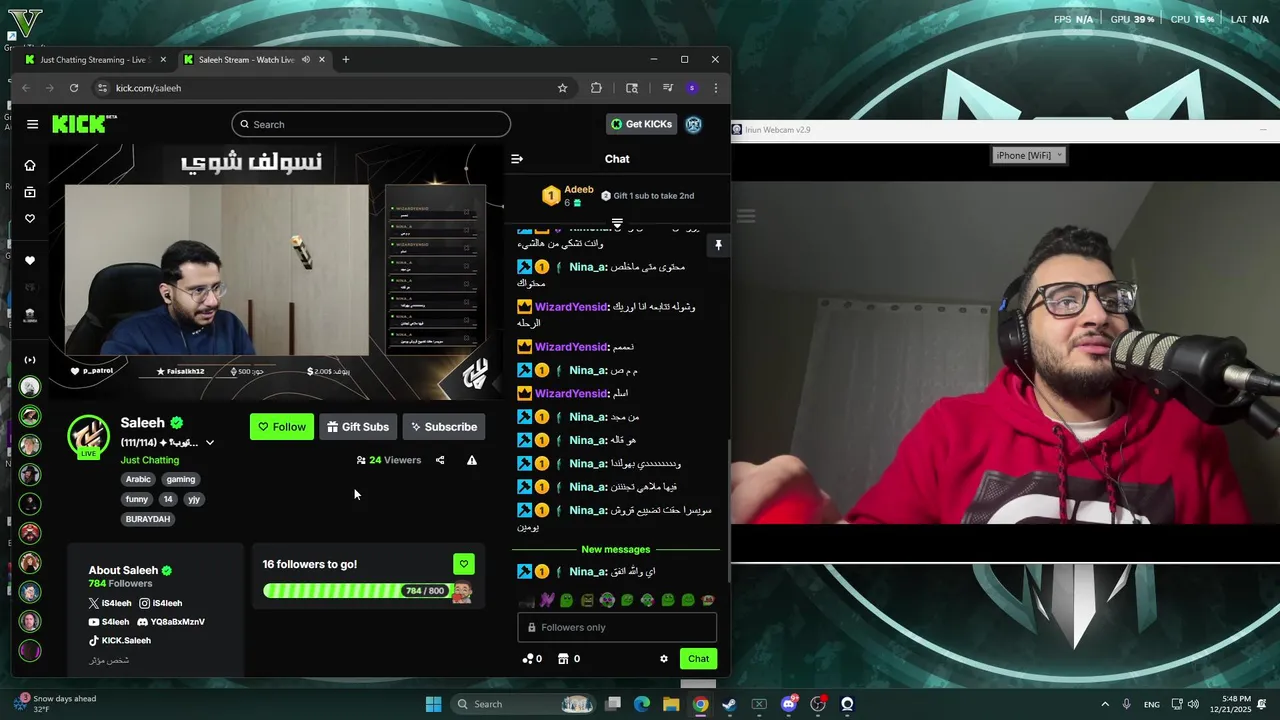
Task: Open the Iriun Webcam hamburger menu
Action: coord(746,216)
